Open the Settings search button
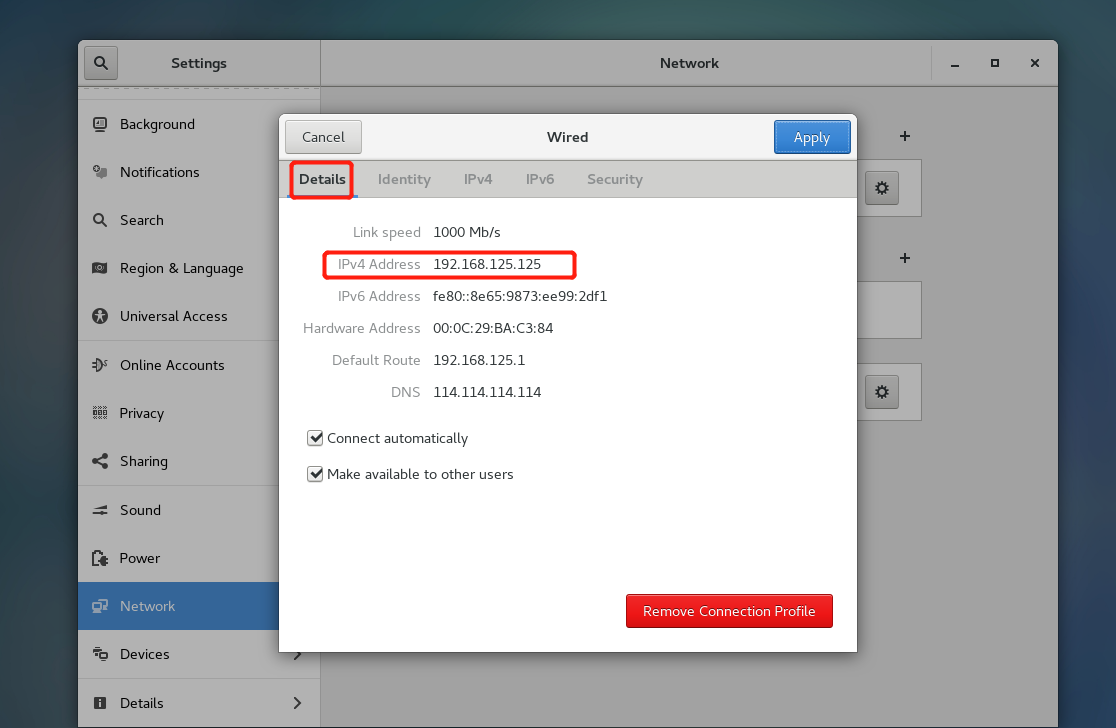 click(x=101, y=63)
